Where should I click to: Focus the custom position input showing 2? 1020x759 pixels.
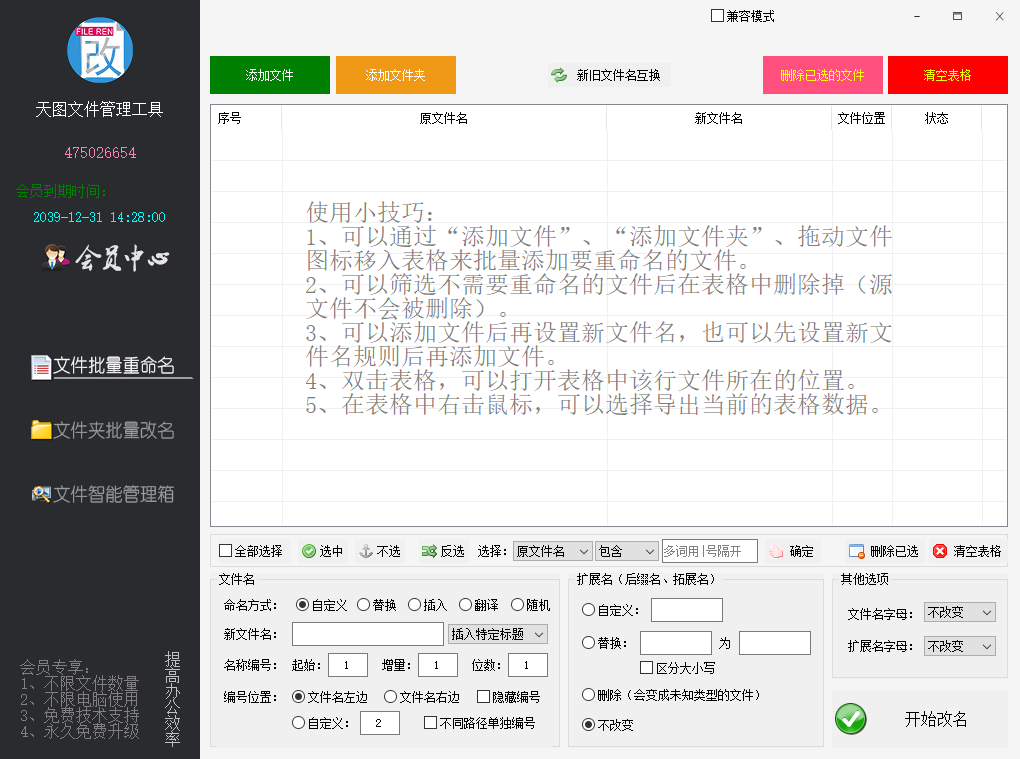tap(380, 723)
